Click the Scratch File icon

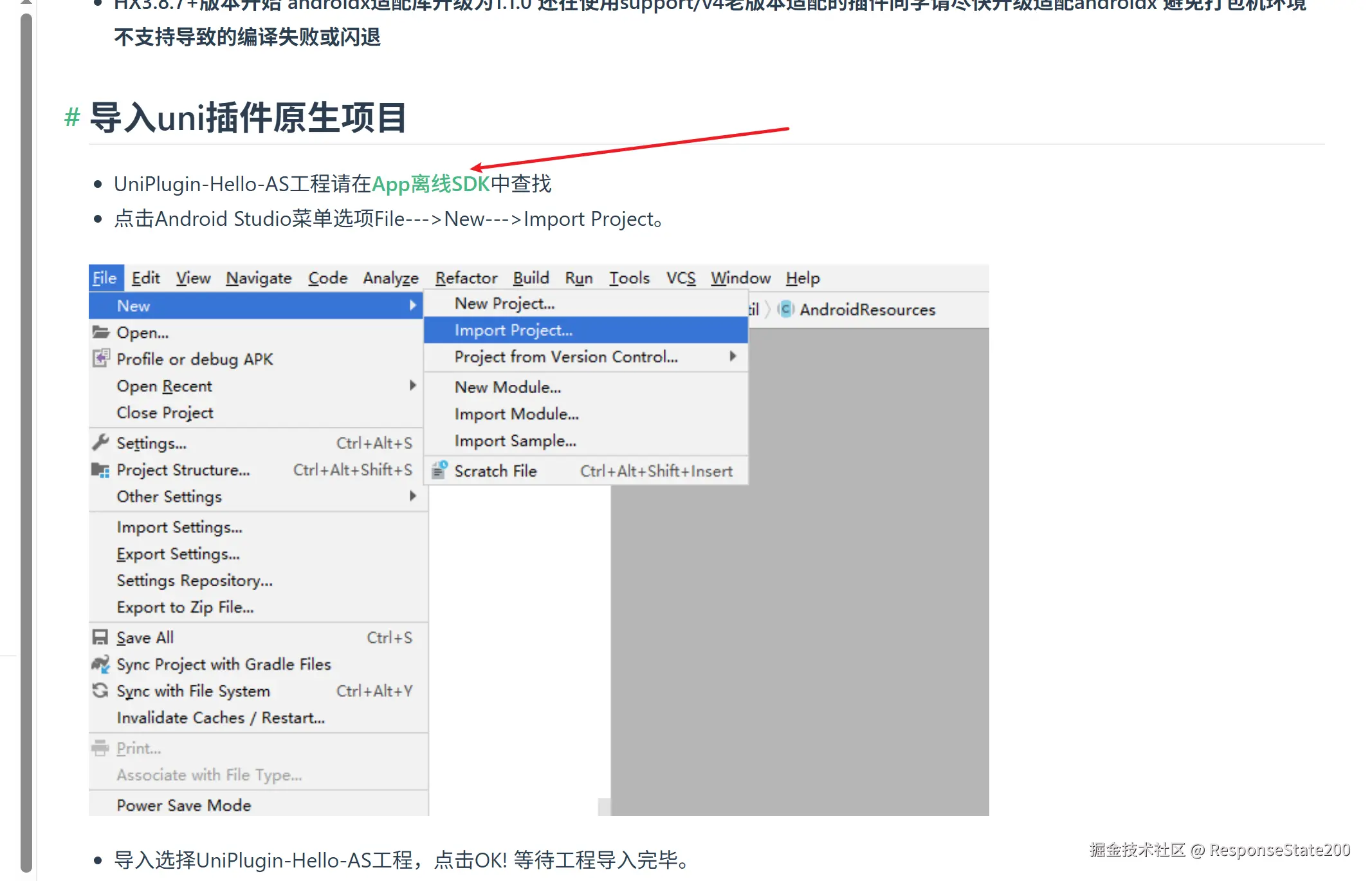(x=439, y=470)
